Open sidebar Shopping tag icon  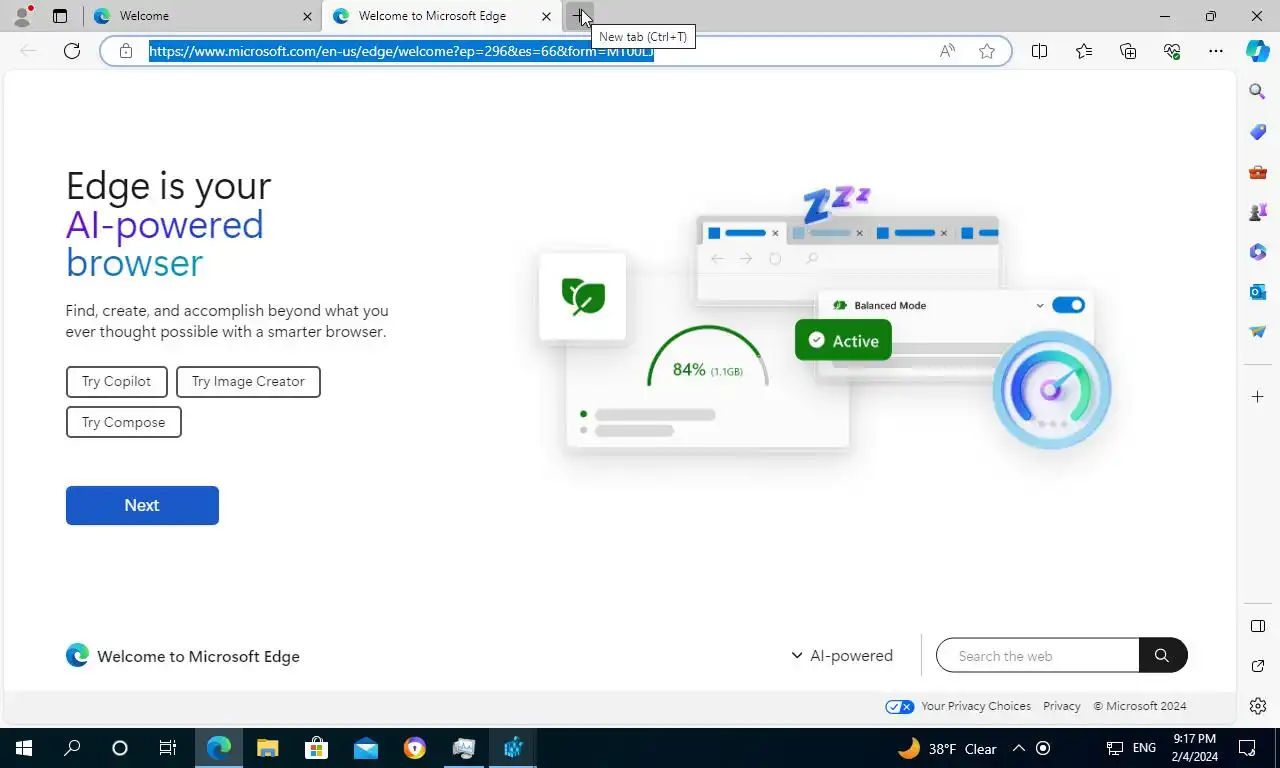pyautogui.click(x=1258, y=132)
